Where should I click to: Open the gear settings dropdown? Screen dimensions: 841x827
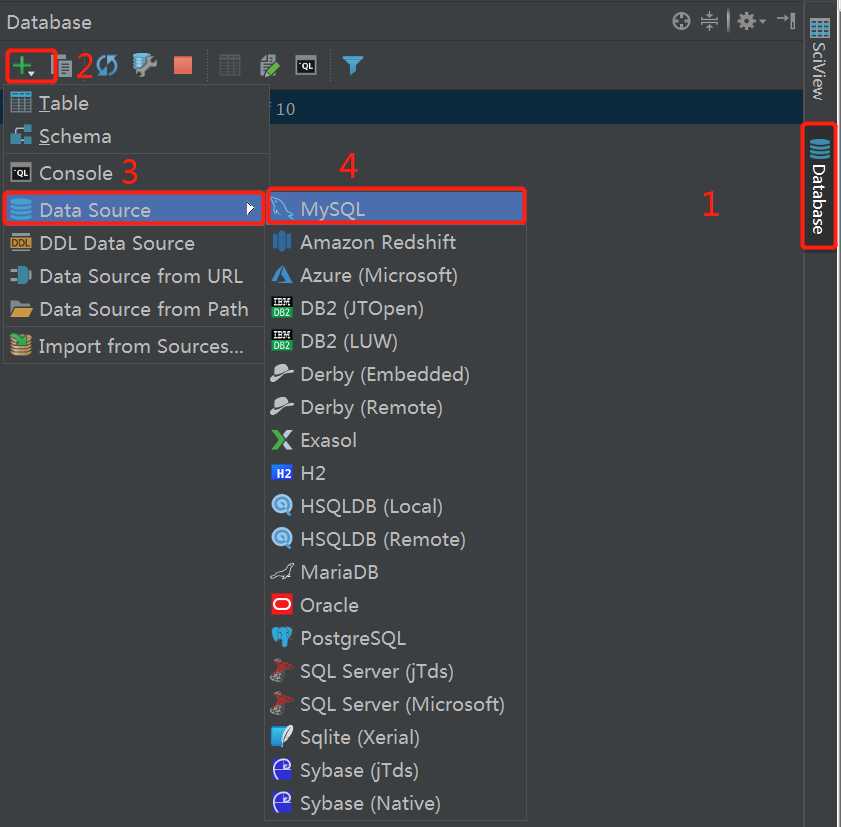(751, 21)
